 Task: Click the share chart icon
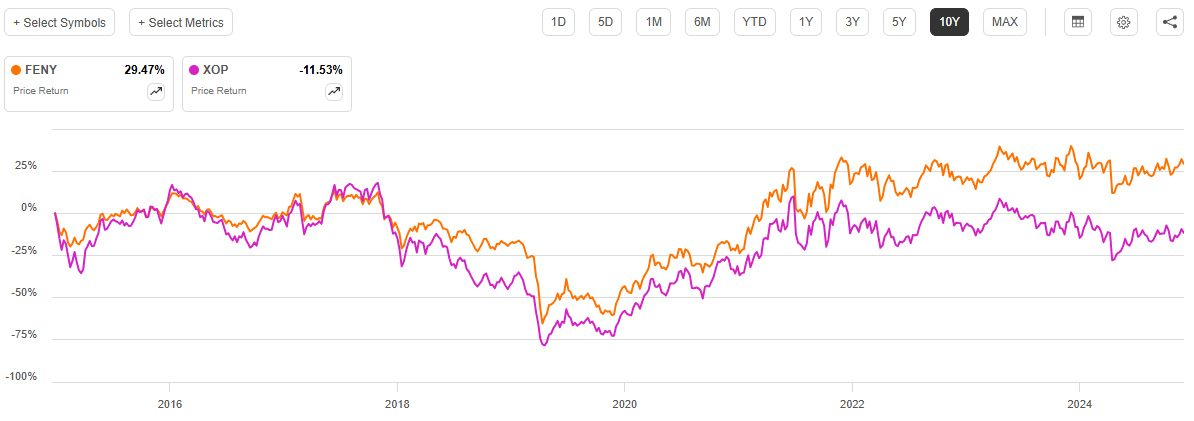point(1170,22)
